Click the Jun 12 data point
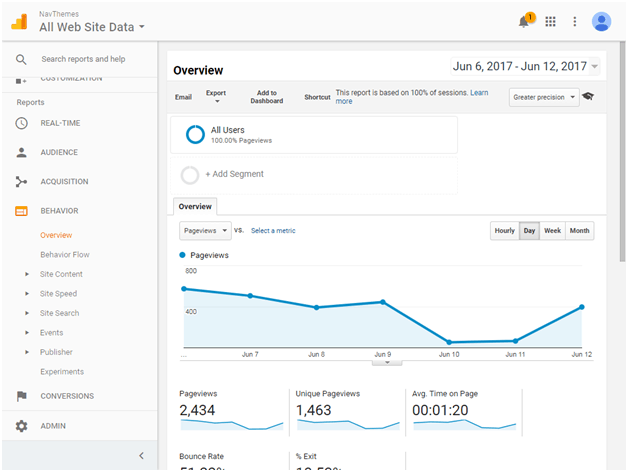Image resolution: width=628 pixels, height=472 pixels. (582, 307)
